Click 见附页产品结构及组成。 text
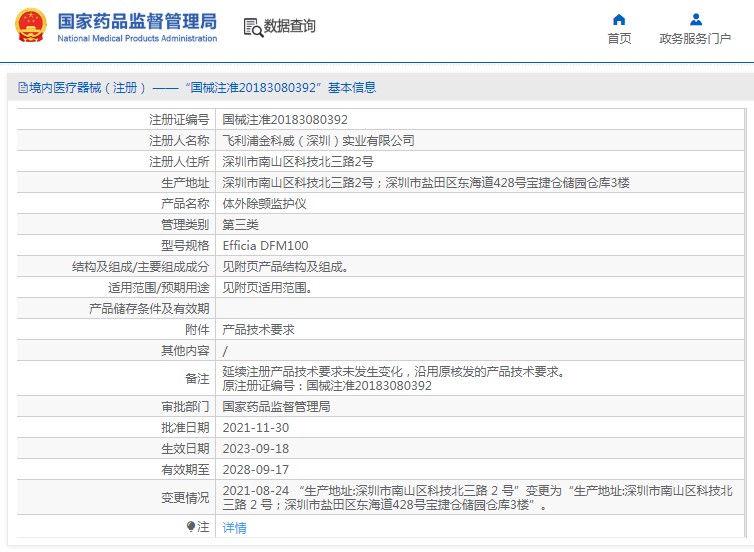This screenshot has height=552, width=754. tap(285, 267)
